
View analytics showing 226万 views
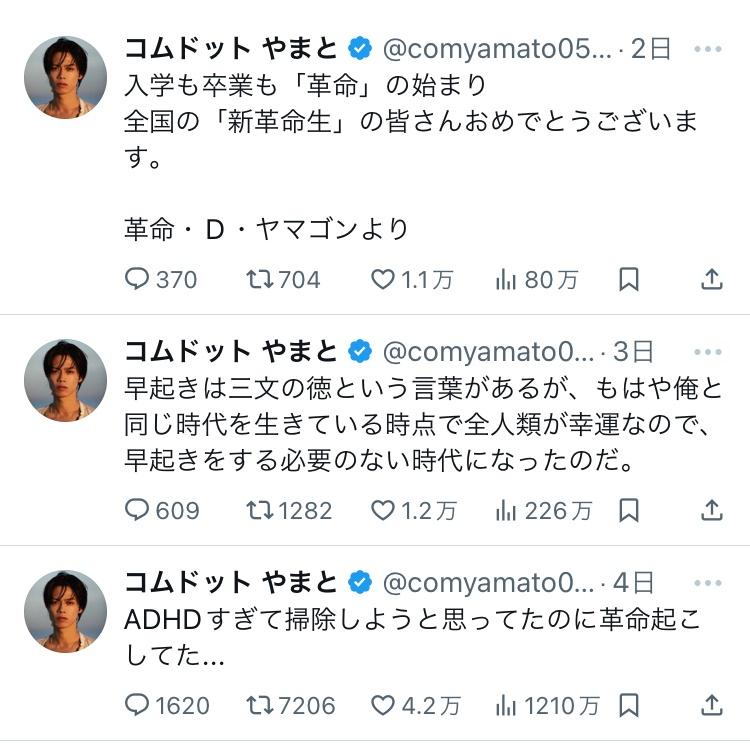tap(543, 510)
